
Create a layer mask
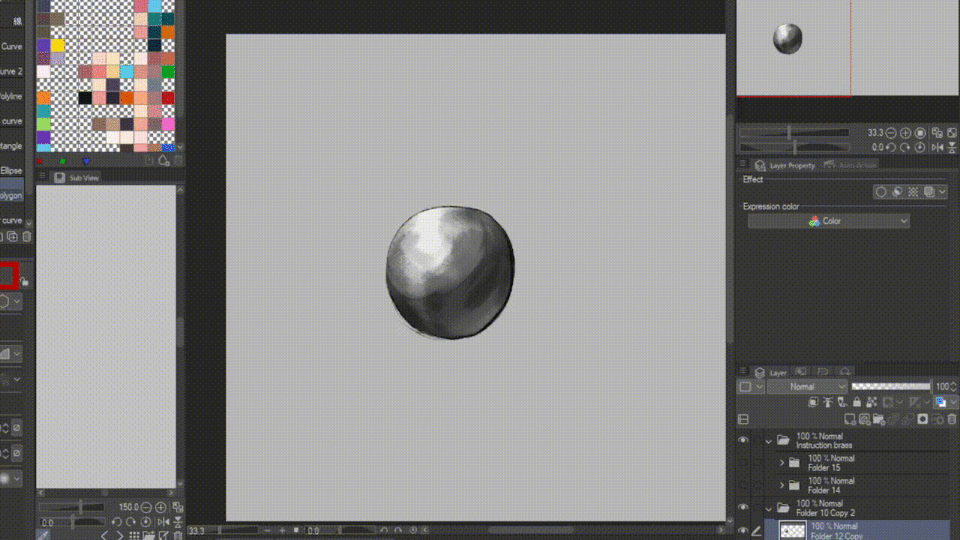point(923,419)
